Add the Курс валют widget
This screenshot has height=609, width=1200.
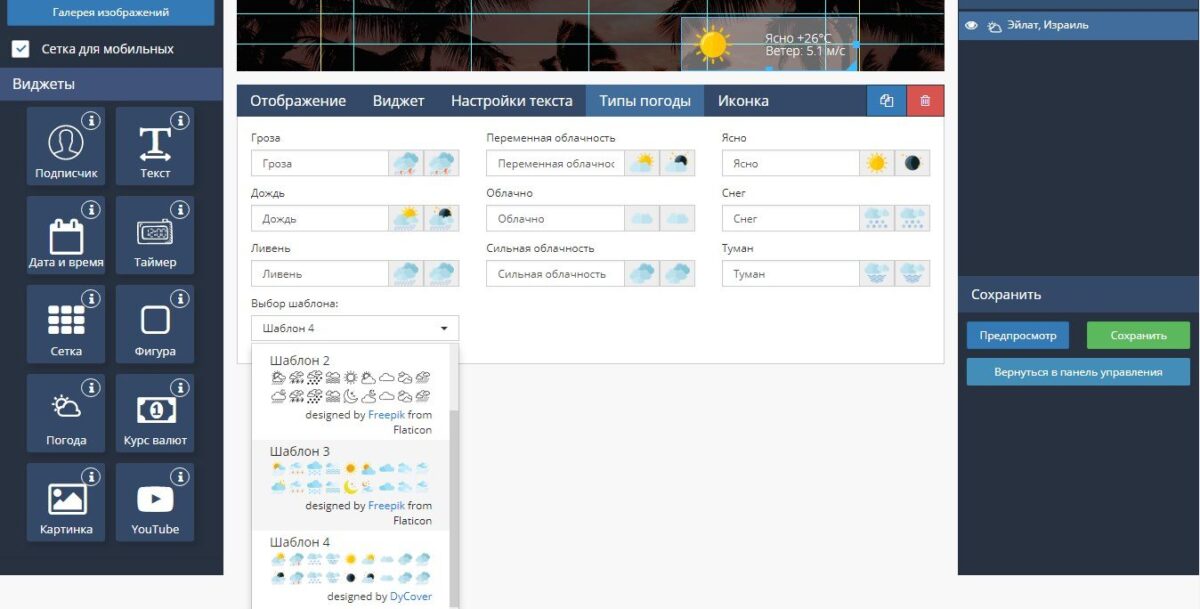click(x=155, y=415)
